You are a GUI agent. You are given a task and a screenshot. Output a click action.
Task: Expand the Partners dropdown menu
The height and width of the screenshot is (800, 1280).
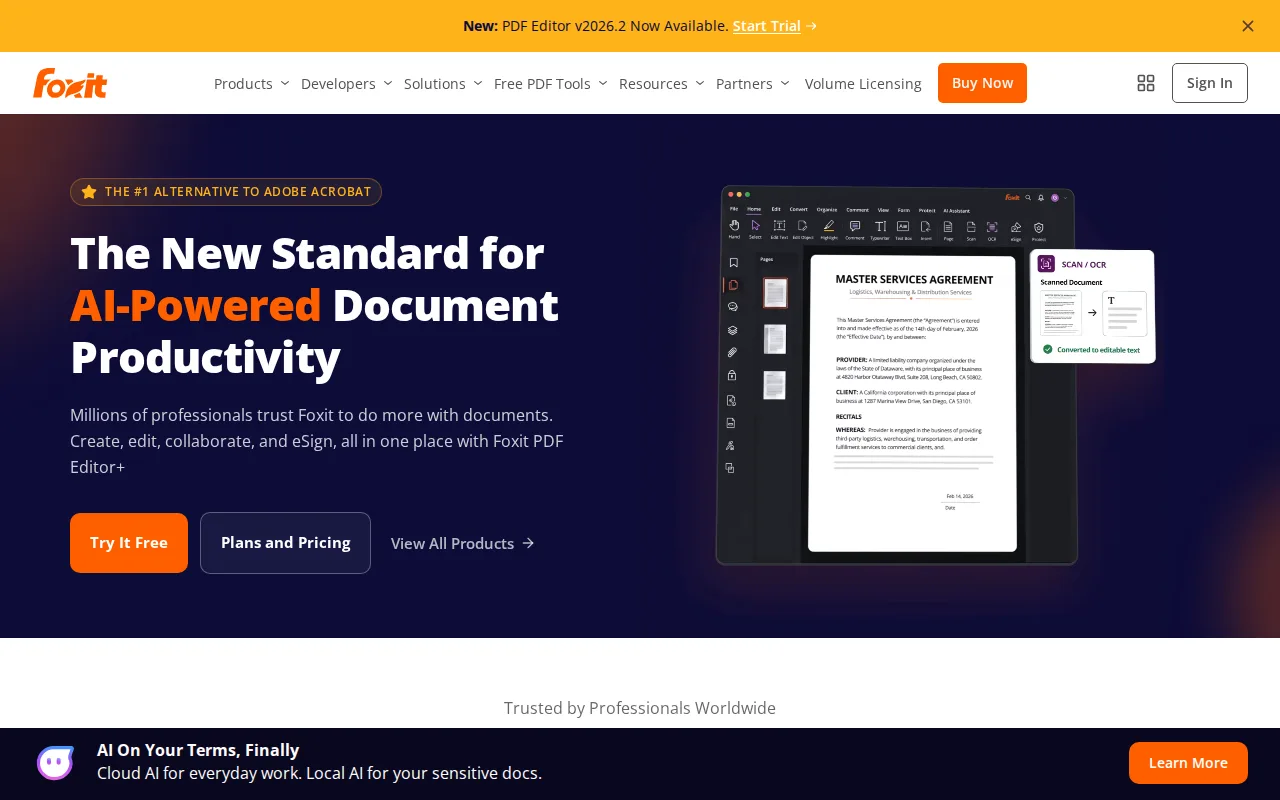pyautogui.click(x=753, y=83)
